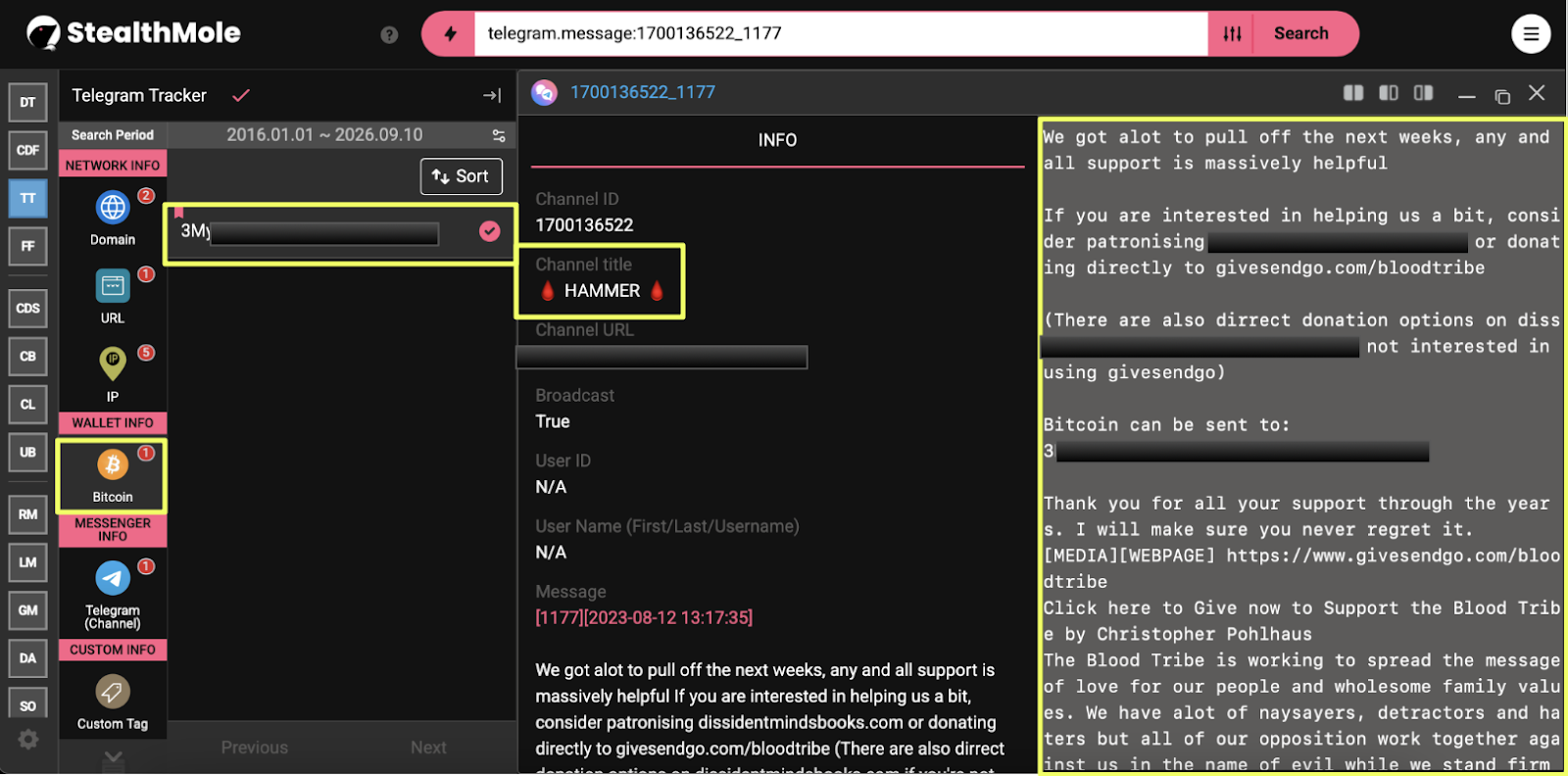The image size is (1568, 776).
Task: Open the Telegram (Channel) messenger icon
Action: [x=113, y=578]
